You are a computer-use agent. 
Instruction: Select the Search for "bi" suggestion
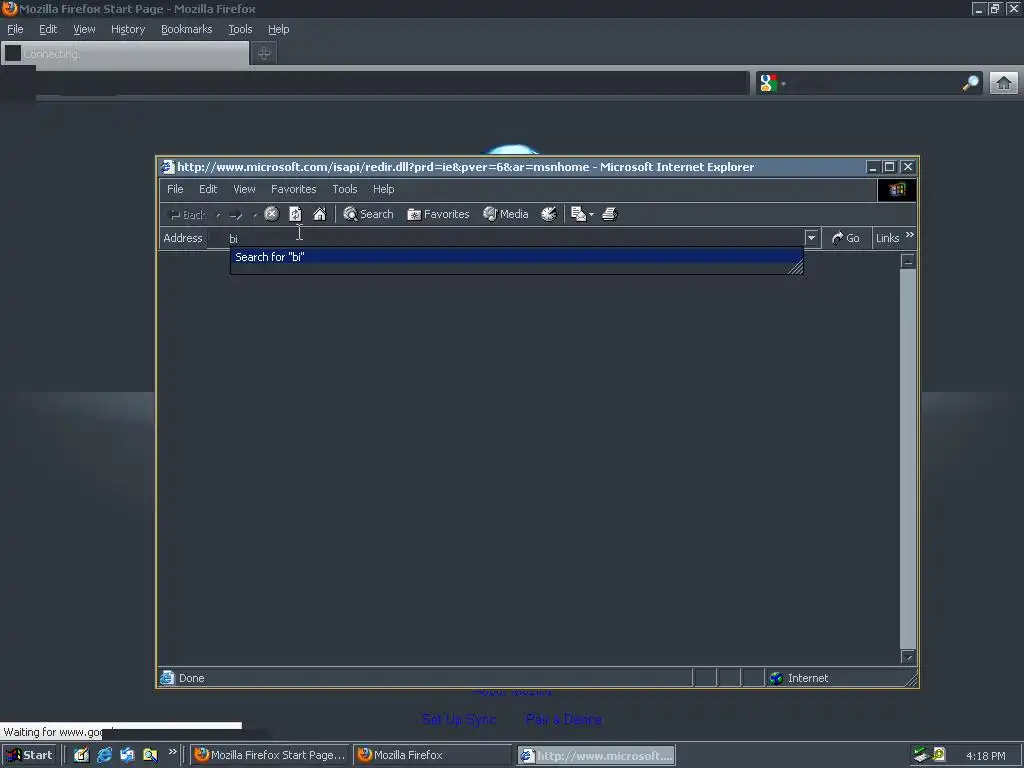click(x=517, y=257)
